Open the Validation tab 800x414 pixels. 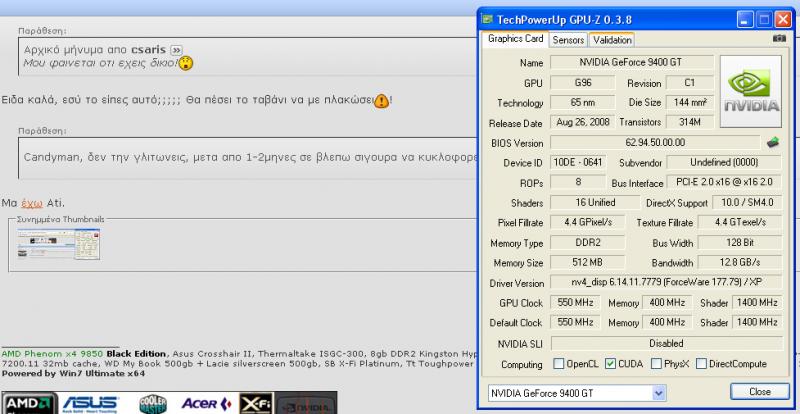[x=612, y=40]
